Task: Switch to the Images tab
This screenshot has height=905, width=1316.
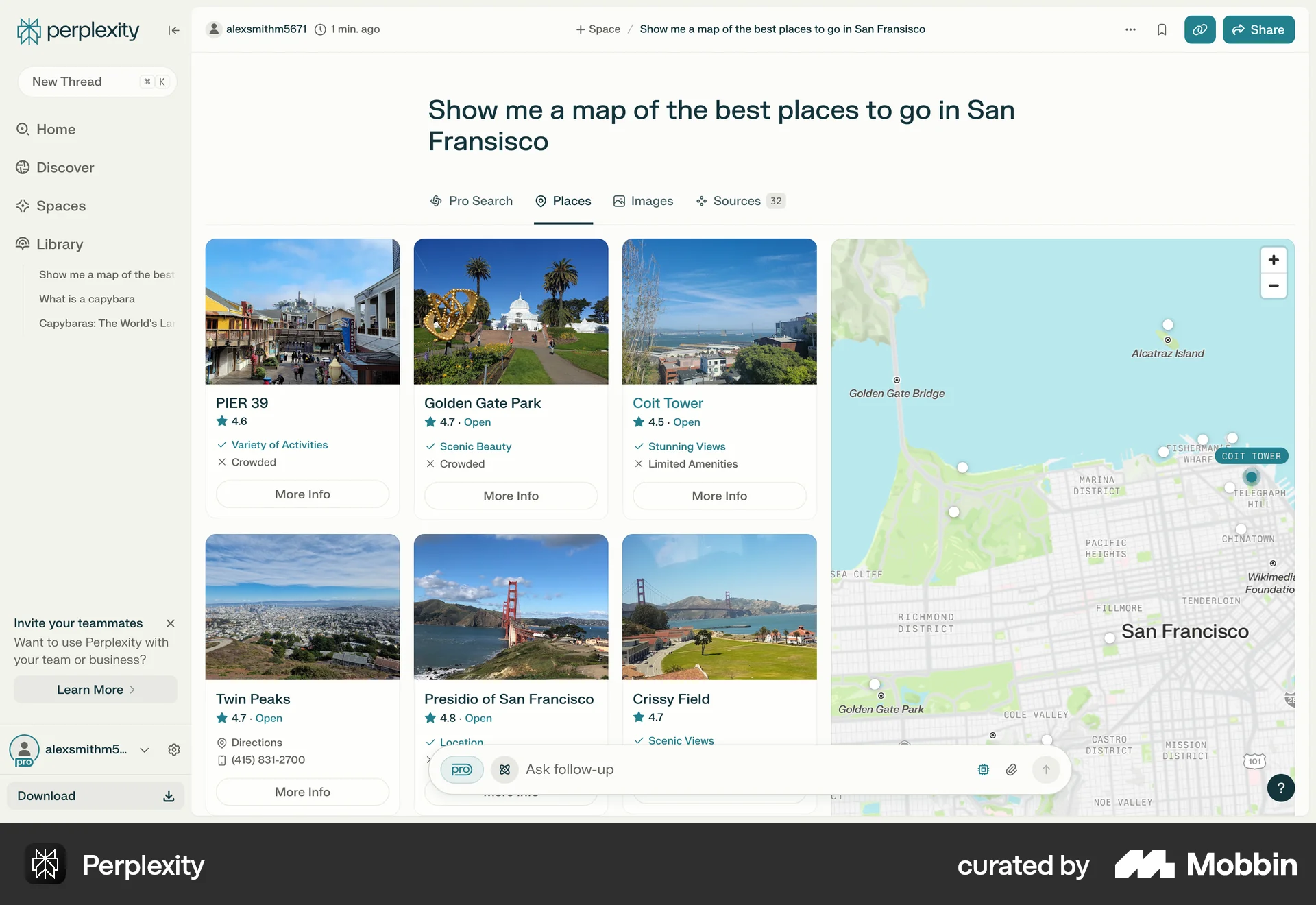Action: tap(643, 201)
